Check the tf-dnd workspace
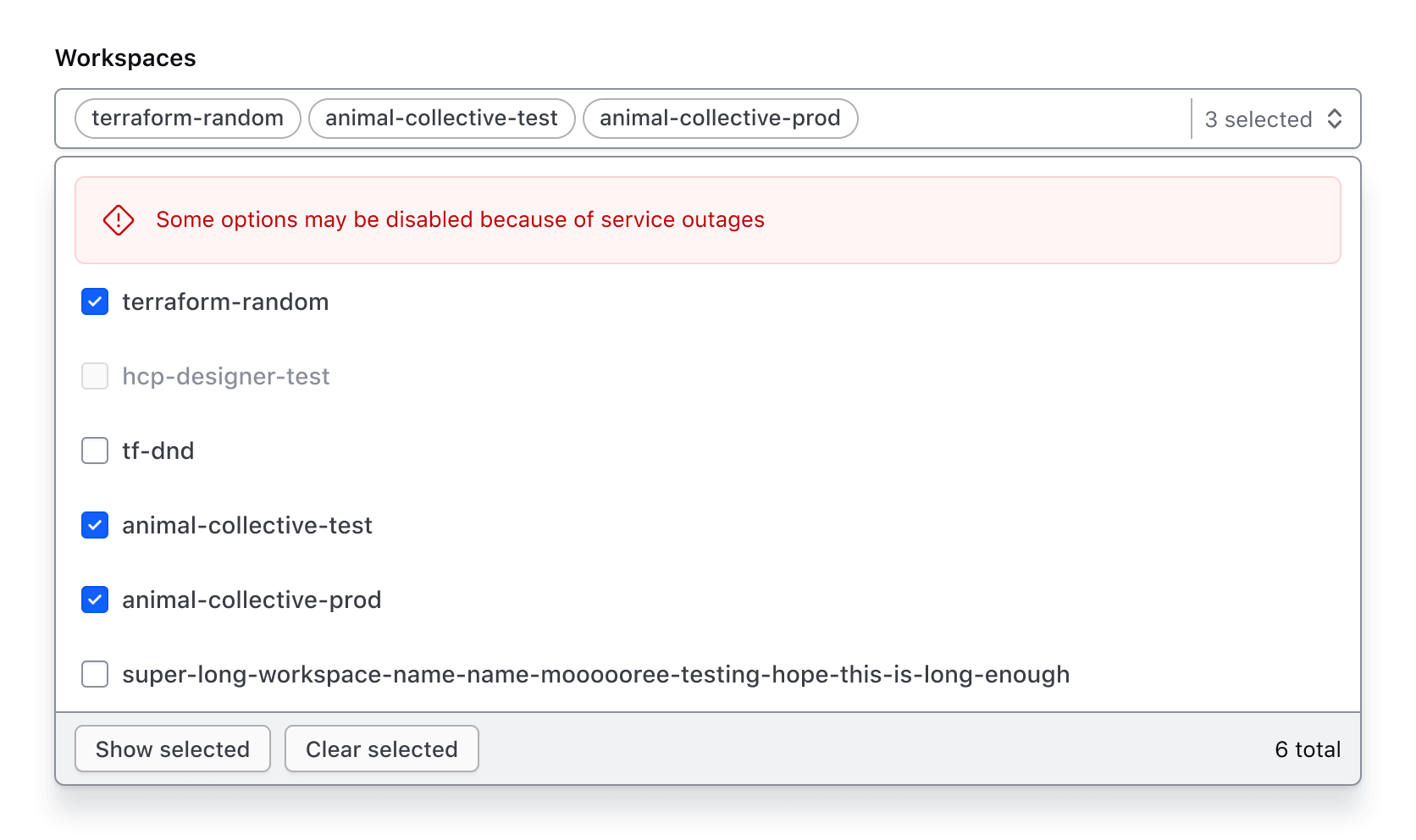 94,450
